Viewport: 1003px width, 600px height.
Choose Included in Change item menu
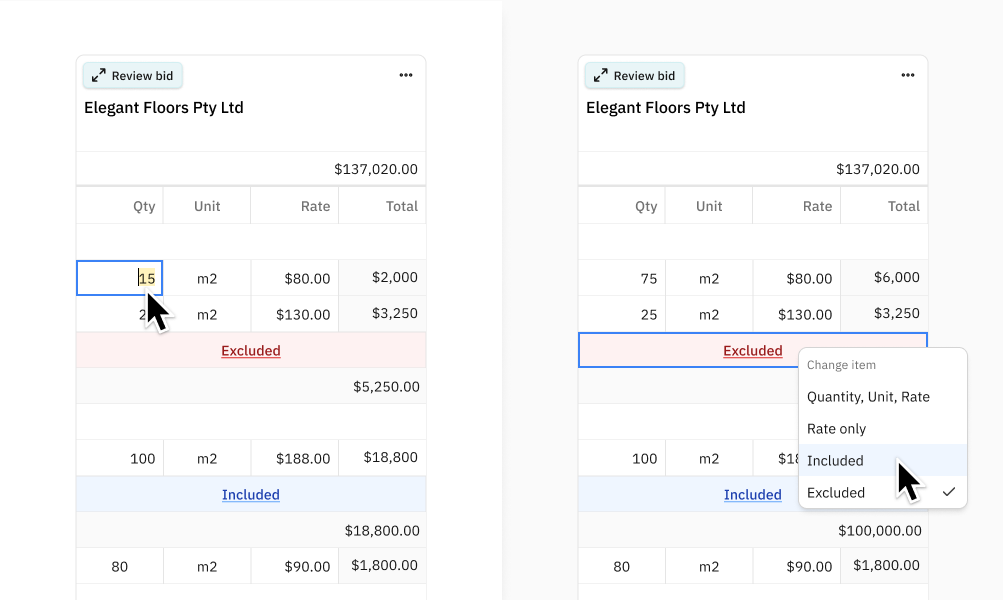coord(835,460)
